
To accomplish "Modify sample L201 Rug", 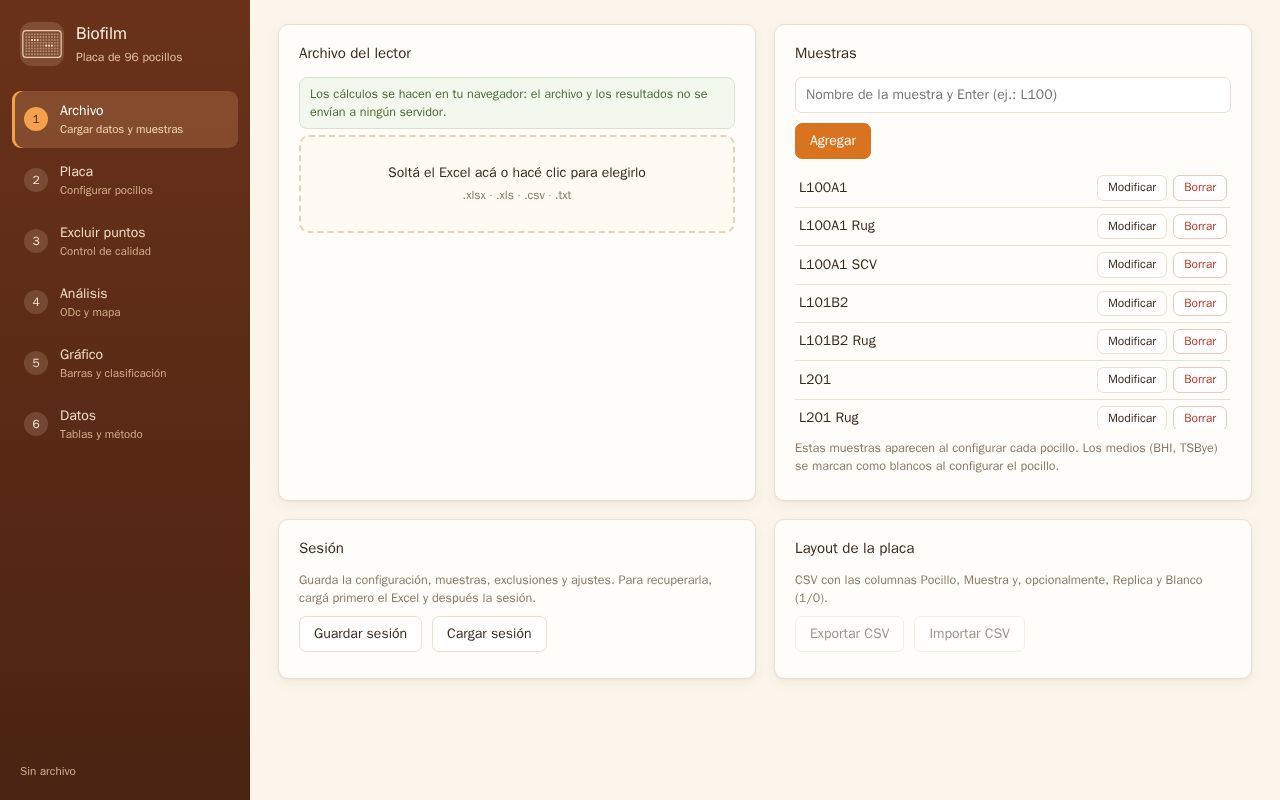I will tap(1132, 418).
